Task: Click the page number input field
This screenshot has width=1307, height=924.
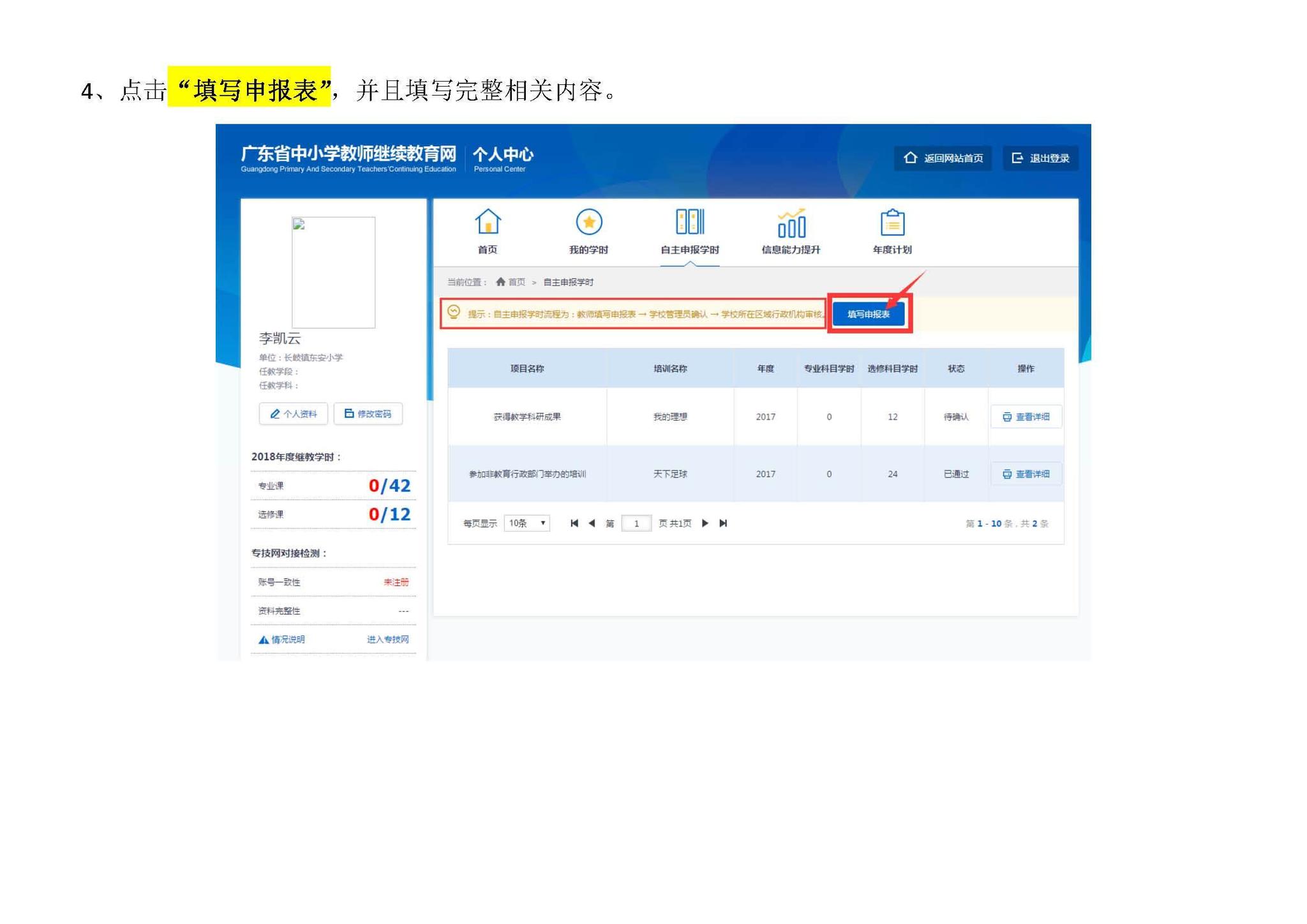Action: (636, 523)
